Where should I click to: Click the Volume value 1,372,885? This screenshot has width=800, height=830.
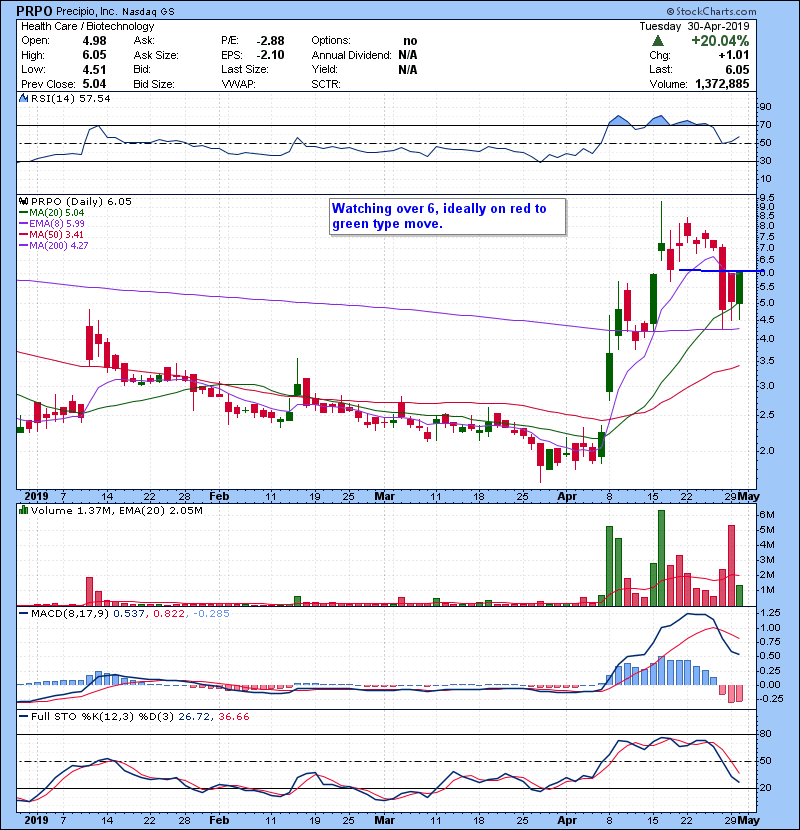coord(722,84)
